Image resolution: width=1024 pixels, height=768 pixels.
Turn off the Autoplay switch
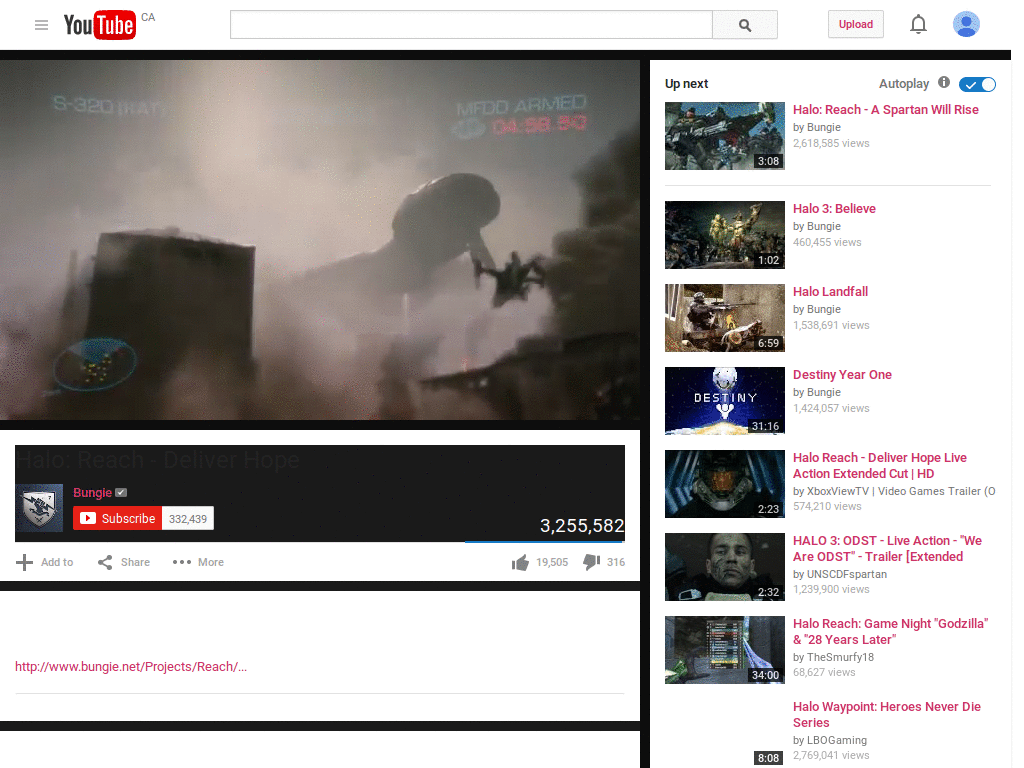977,84
